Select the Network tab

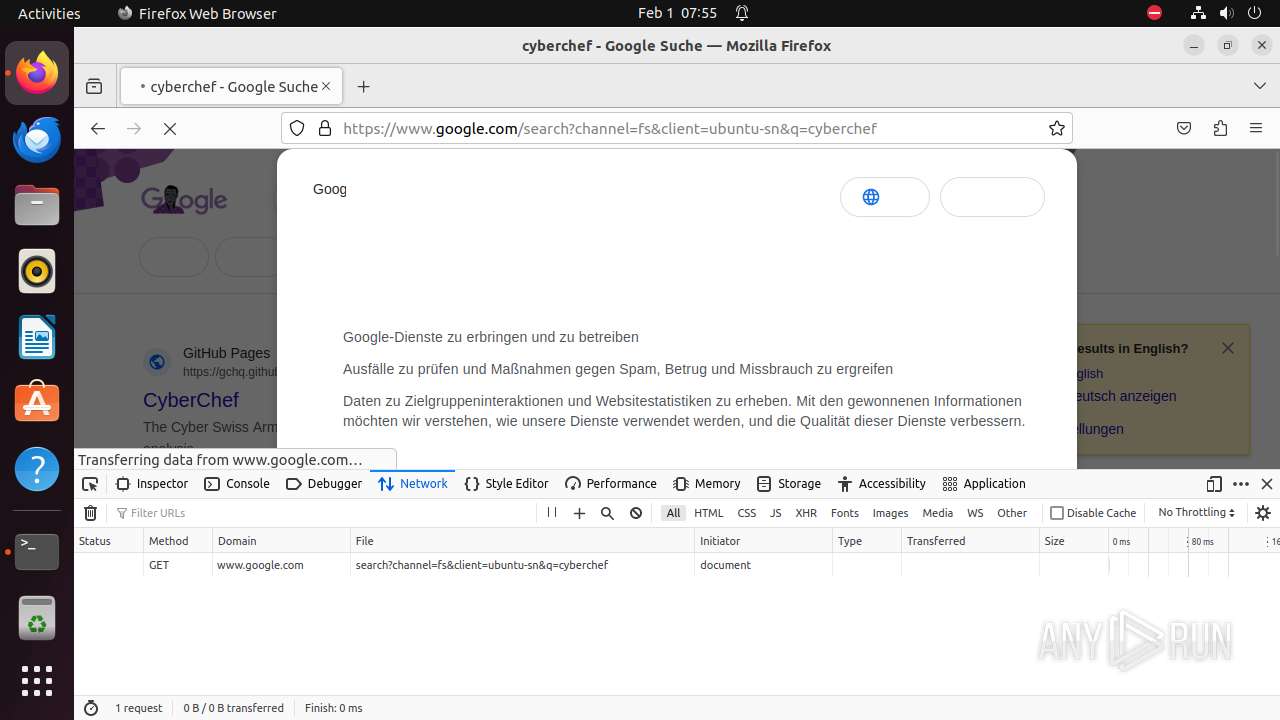pos(413,484)
